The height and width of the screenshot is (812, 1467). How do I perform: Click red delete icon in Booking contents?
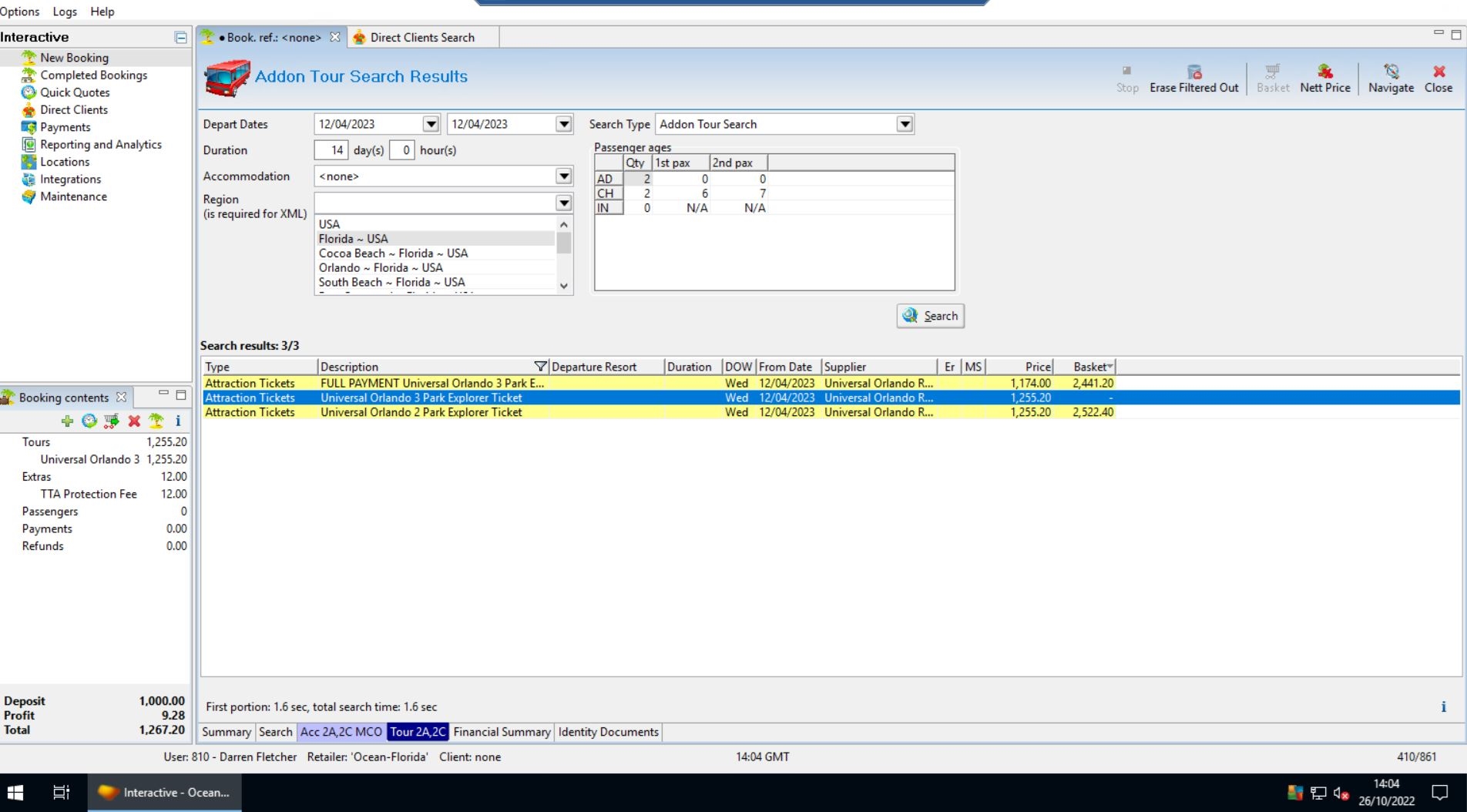(134, 421)
